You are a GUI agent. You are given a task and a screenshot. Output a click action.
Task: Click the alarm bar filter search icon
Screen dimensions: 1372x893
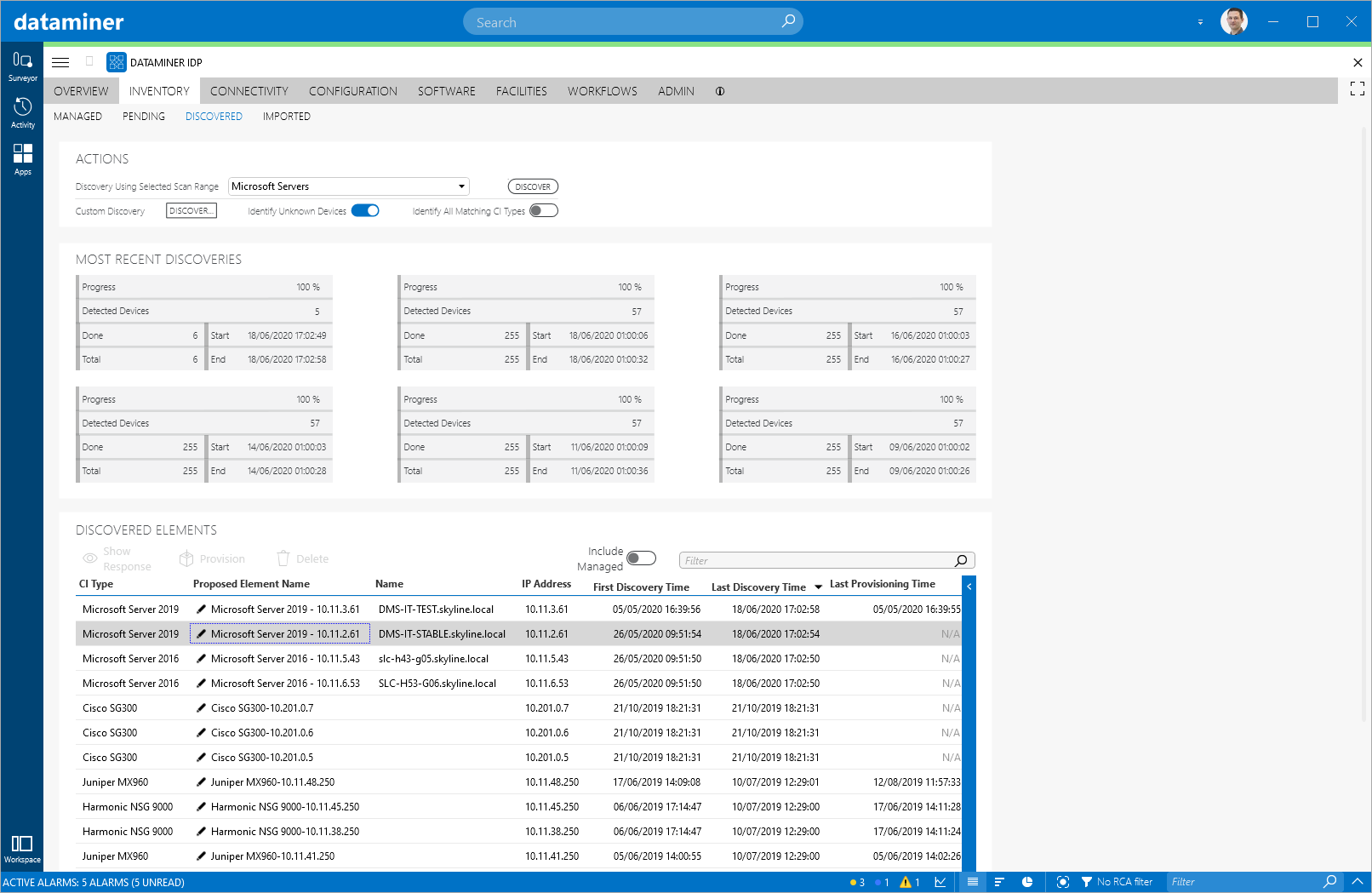[x=1330, y=882]
